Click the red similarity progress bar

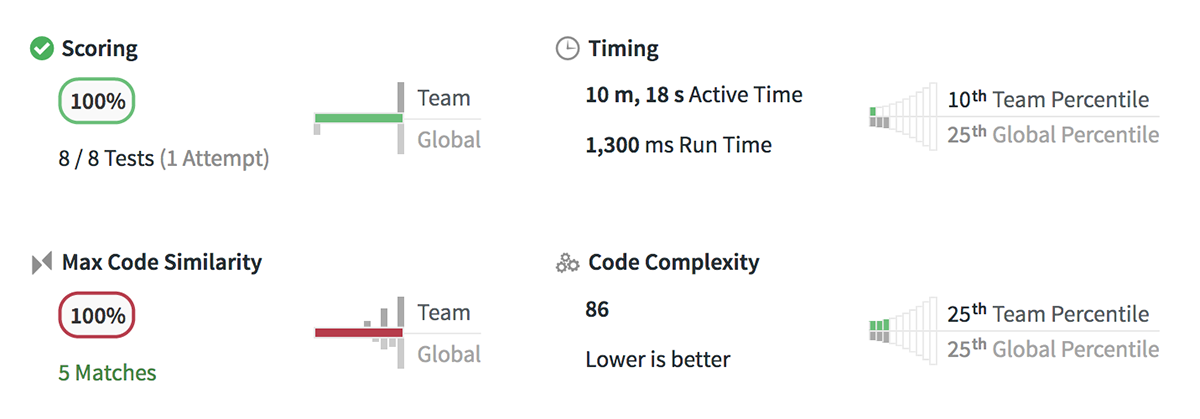[358, 332]
